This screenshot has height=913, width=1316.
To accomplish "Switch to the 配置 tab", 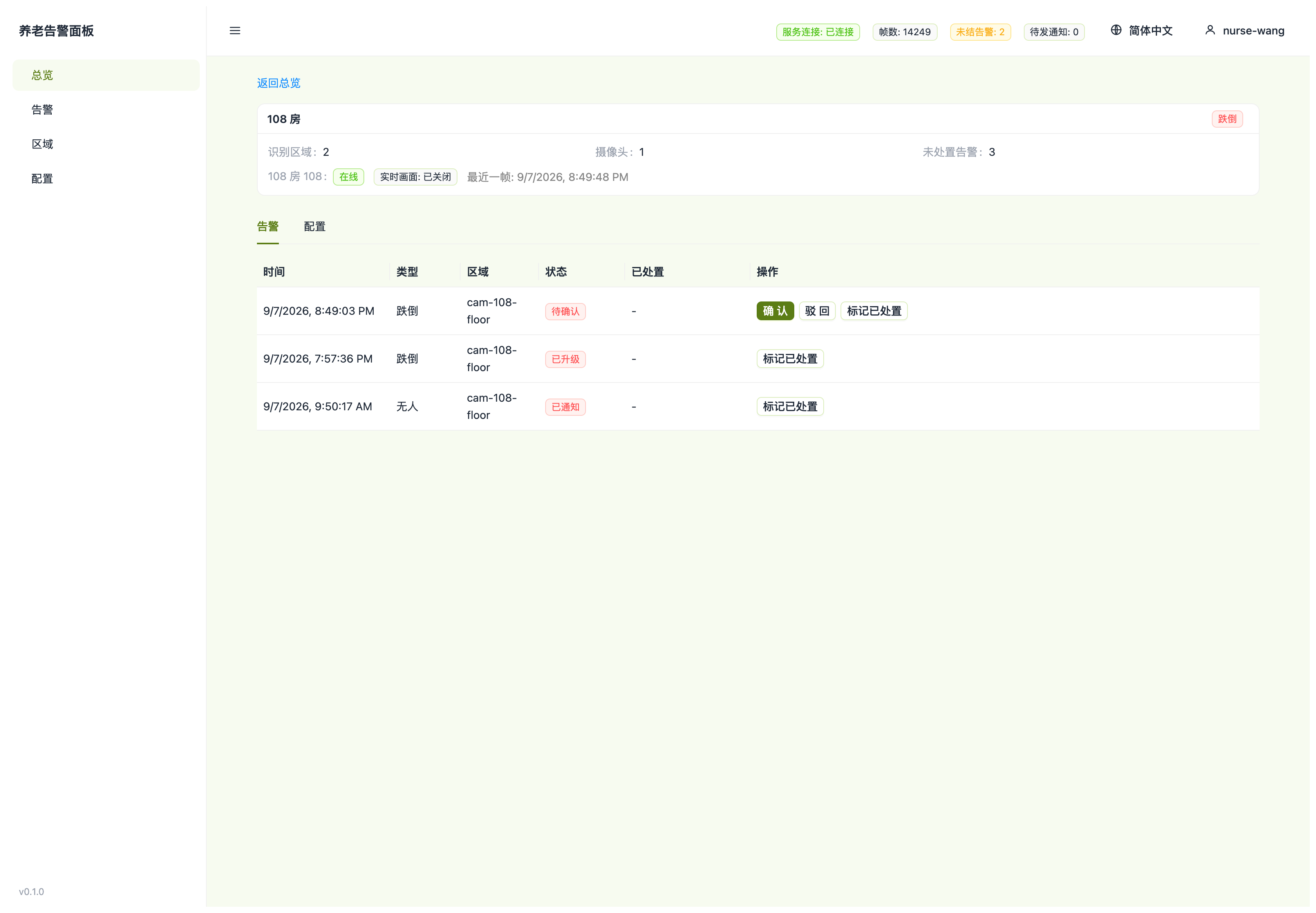I will click(314, 227).
